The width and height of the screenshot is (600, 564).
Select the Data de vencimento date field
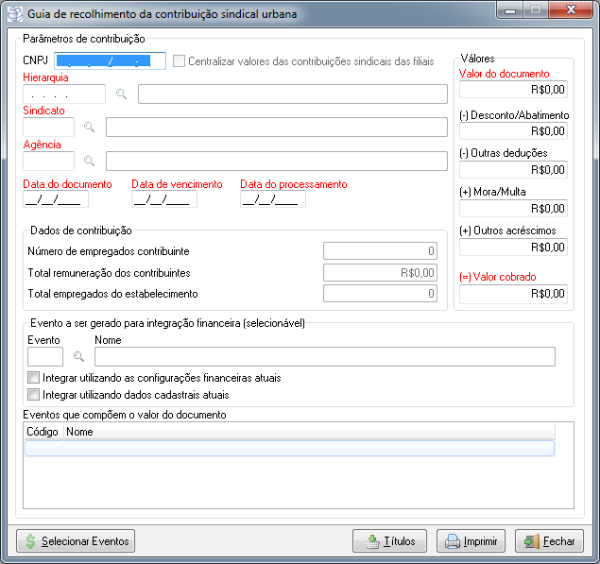pyautogui.click(x=164, y=200)
